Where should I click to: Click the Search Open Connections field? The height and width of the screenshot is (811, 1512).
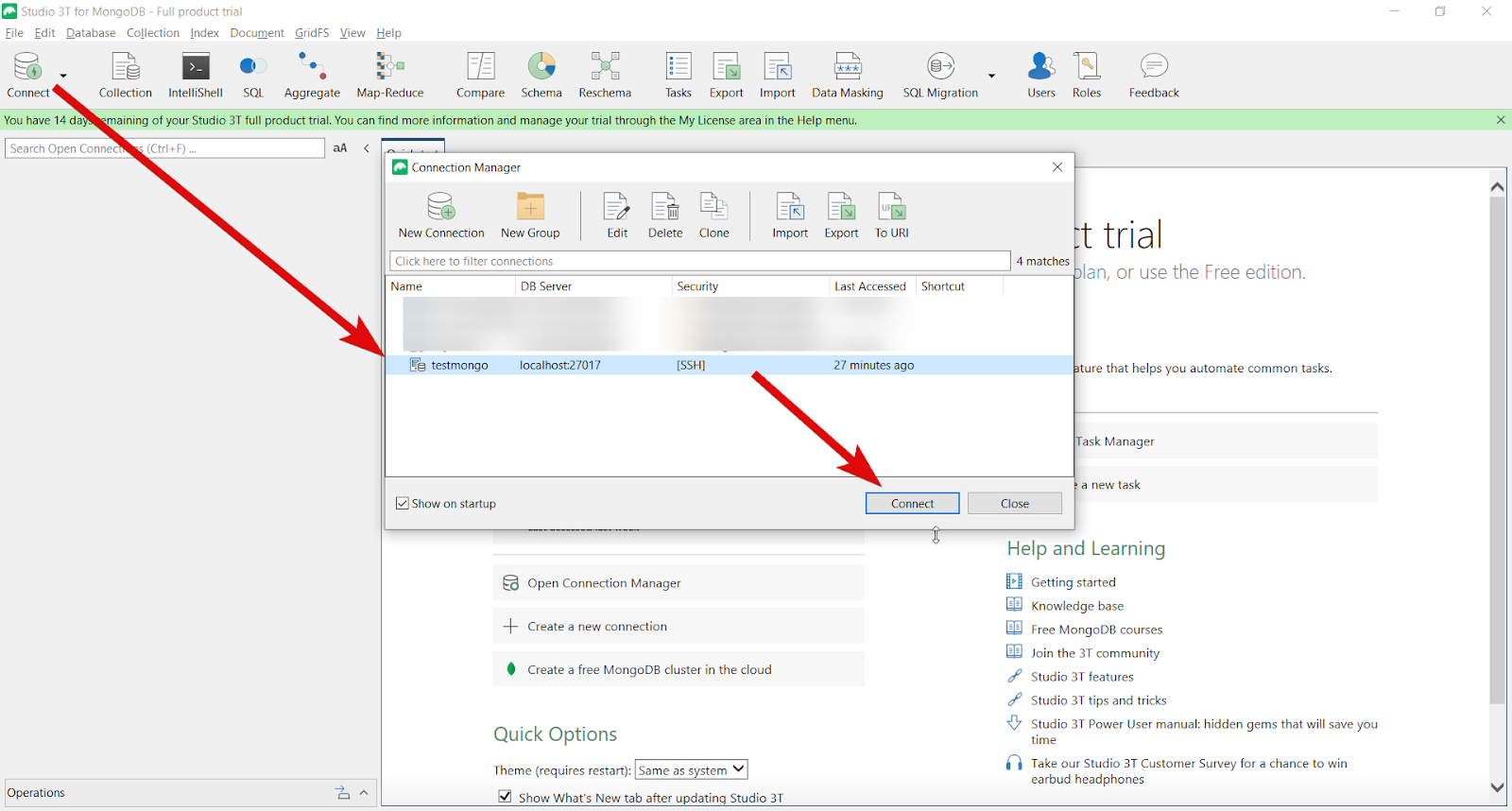(165, 148)
